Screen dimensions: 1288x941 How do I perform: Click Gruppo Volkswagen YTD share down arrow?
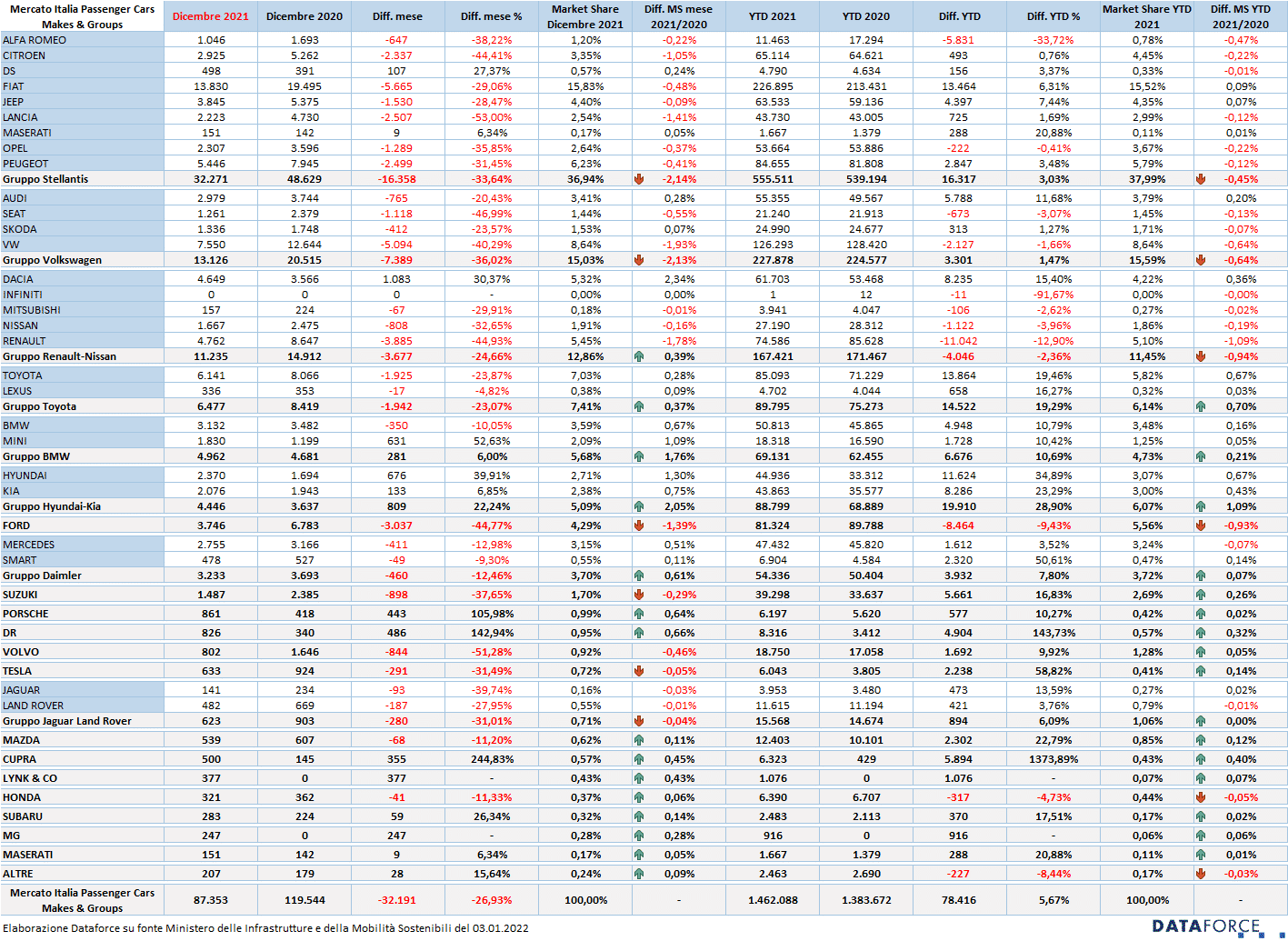1201,260
